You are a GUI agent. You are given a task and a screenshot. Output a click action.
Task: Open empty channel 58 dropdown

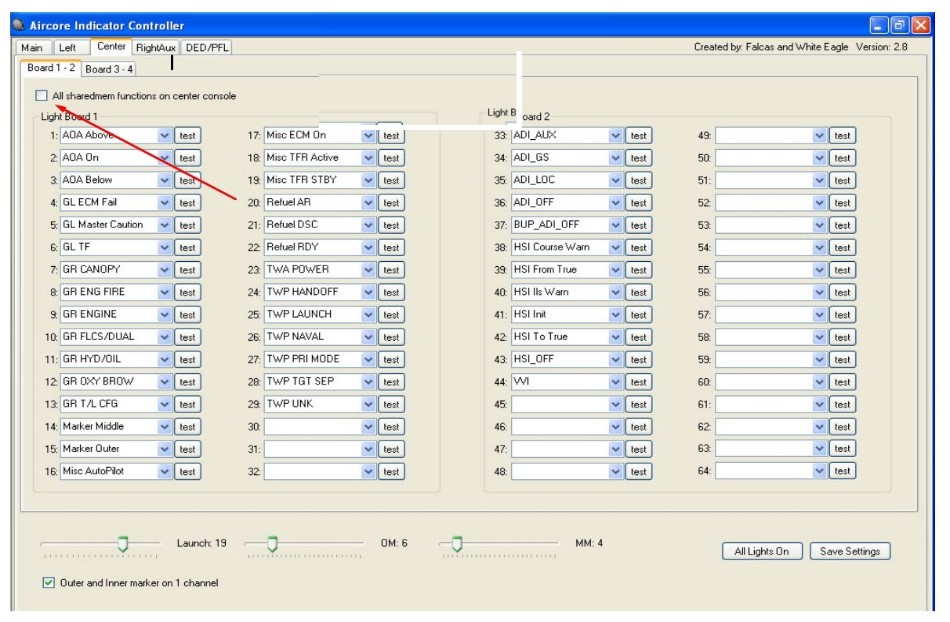pos(819,337)
